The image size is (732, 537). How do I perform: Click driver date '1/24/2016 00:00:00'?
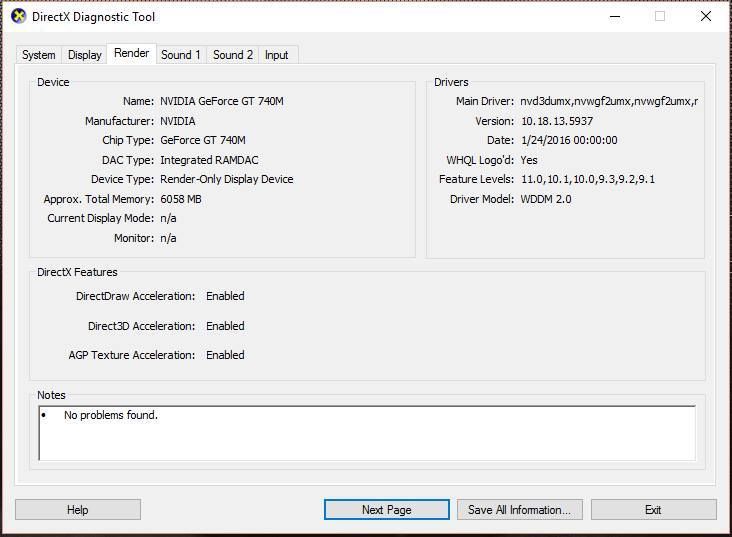click(x=569, y=141)
